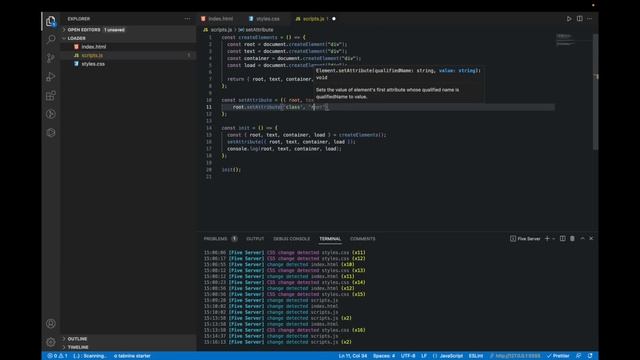This screenshot has height=360, width=640.
Task: Switch to the Problems panel tab
Action: click(216, 239)
